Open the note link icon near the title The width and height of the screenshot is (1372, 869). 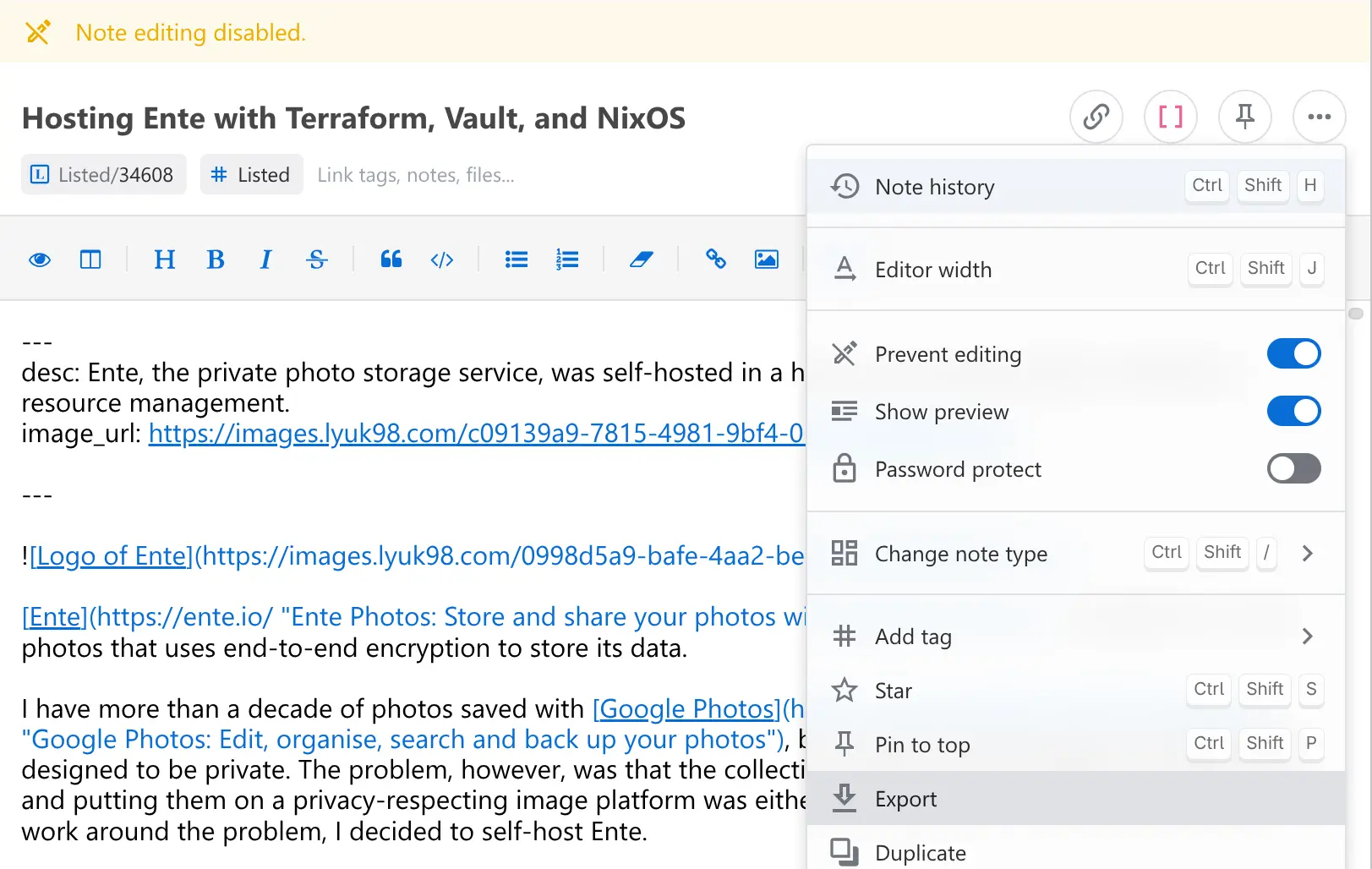tap(1096, 117)
